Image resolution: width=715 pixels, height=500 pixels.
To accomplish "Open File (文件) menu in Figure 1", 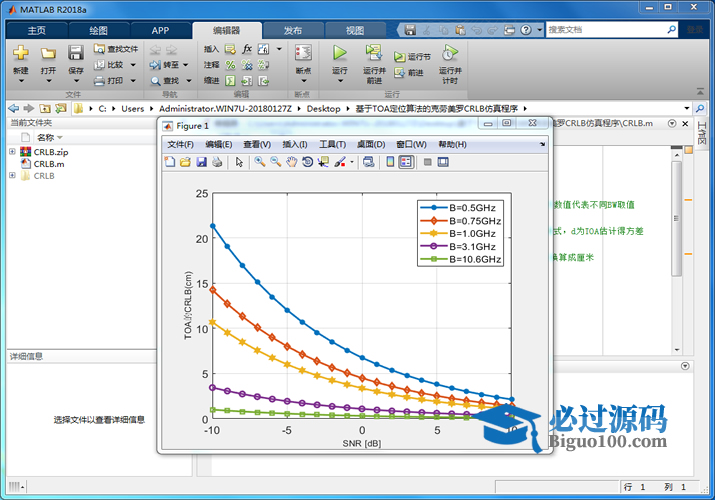I will pyautogui.click(x=180, y=144).
